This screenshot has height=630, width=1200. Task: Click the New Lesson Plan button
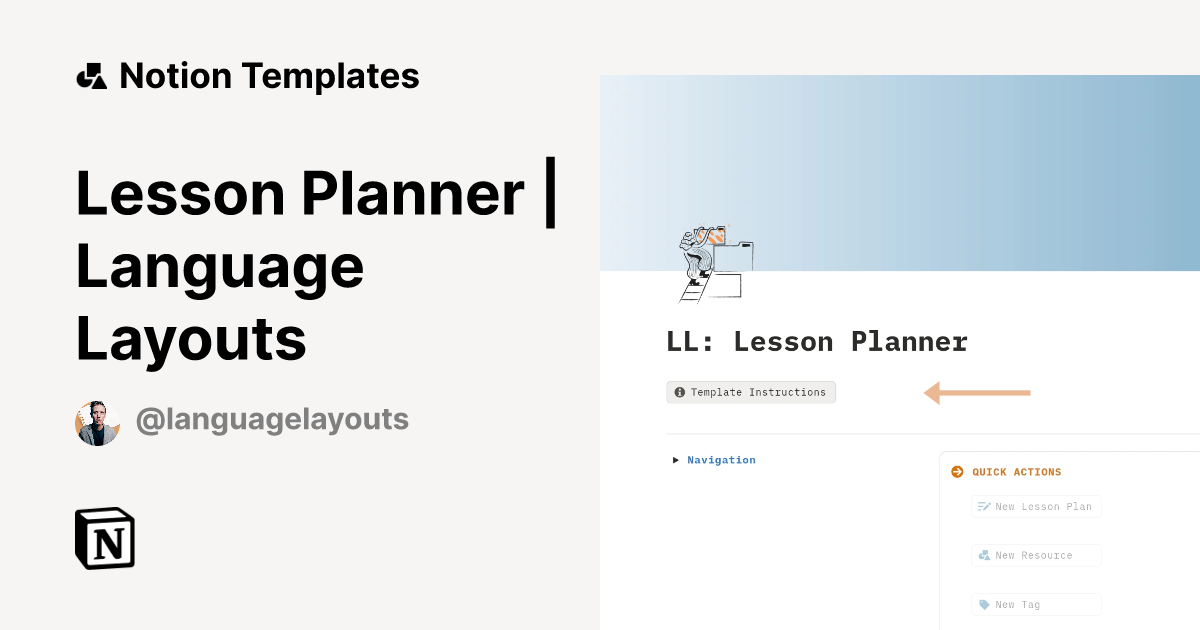pyautogui.click(x=1036, y=506)
